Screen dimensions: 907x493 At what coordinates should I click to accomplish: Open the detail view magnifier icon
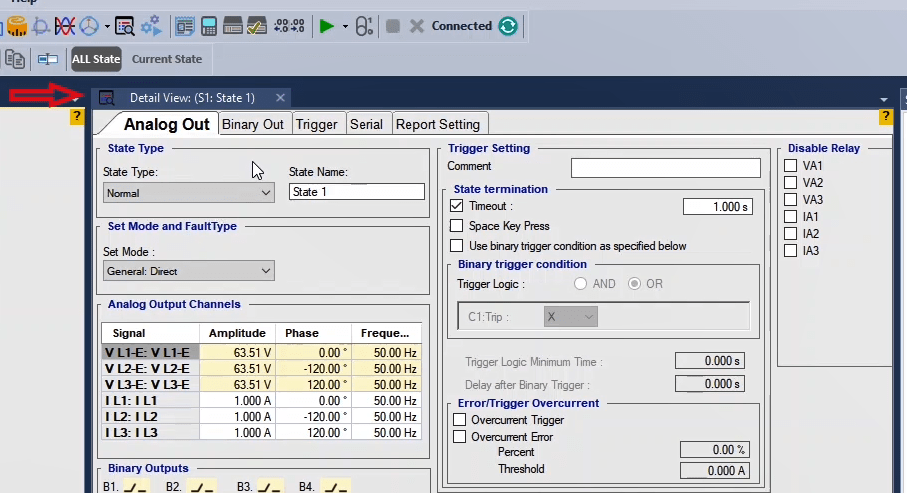(124, 26)
